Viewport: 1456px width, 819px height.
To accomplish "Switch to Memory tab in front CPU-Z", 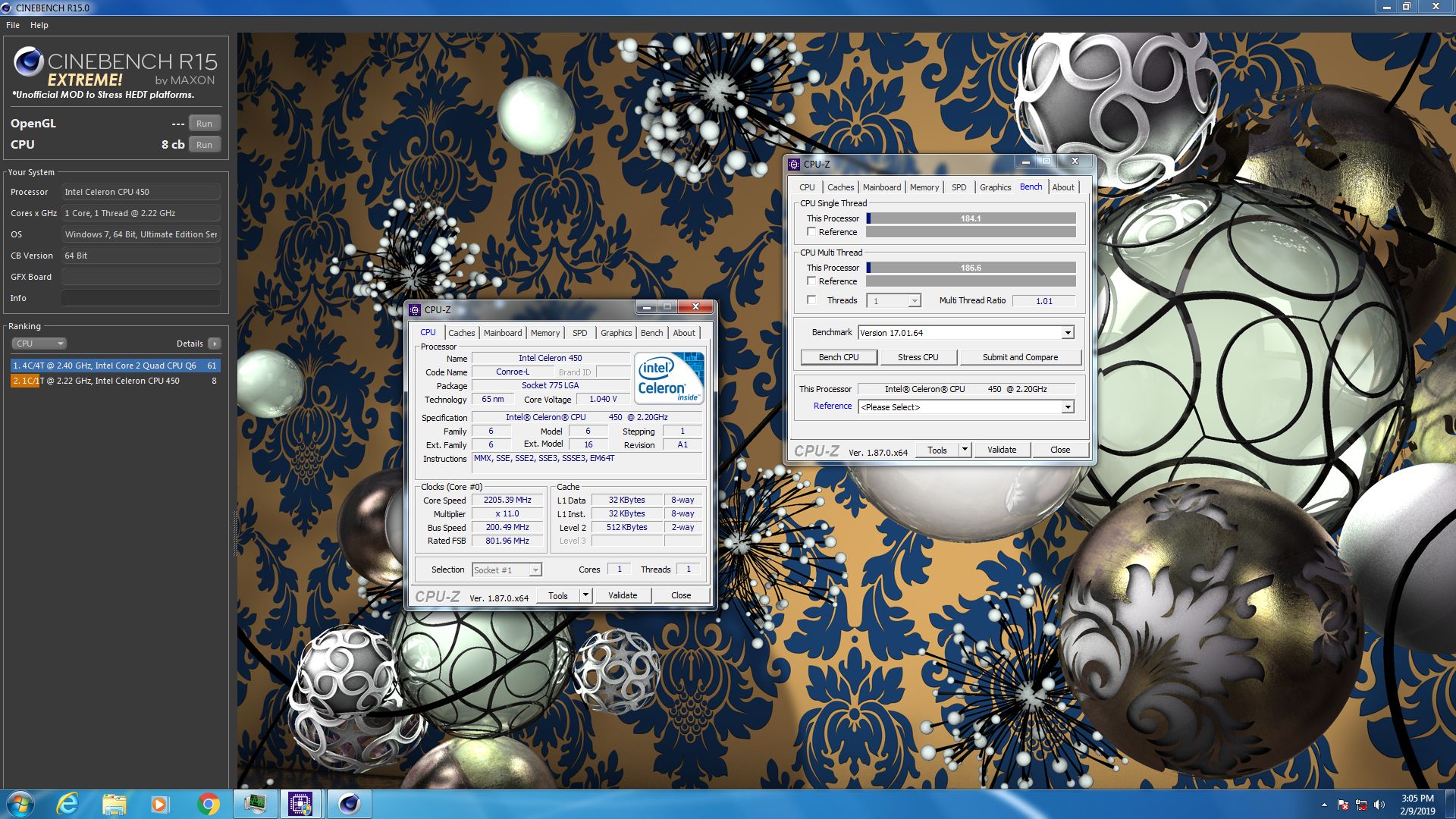I will [545, 333].
